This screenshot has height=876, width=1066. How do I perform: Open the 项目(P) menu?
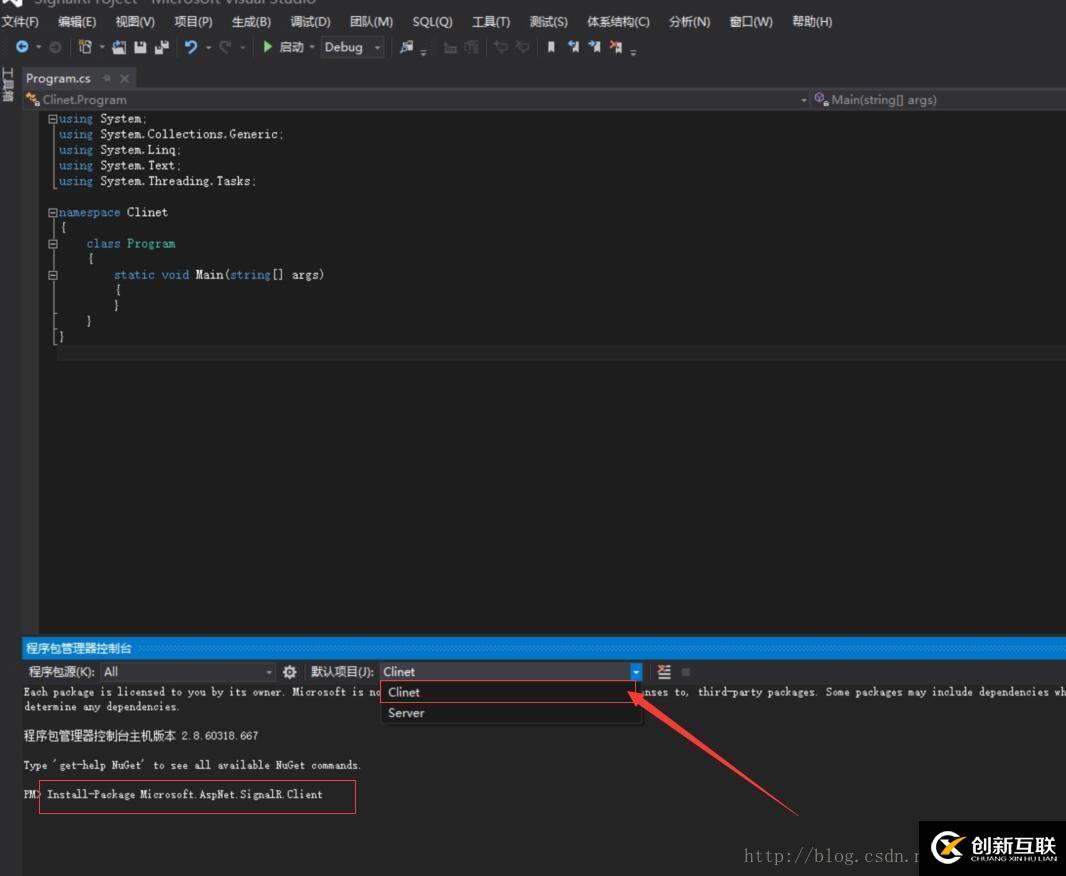point(193,22)
